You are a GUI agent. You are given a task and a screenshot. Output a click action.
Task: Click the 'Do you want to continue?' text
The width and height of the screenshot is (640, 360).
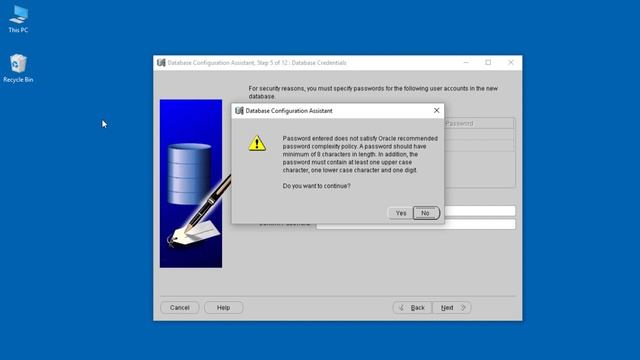point(316,186)
